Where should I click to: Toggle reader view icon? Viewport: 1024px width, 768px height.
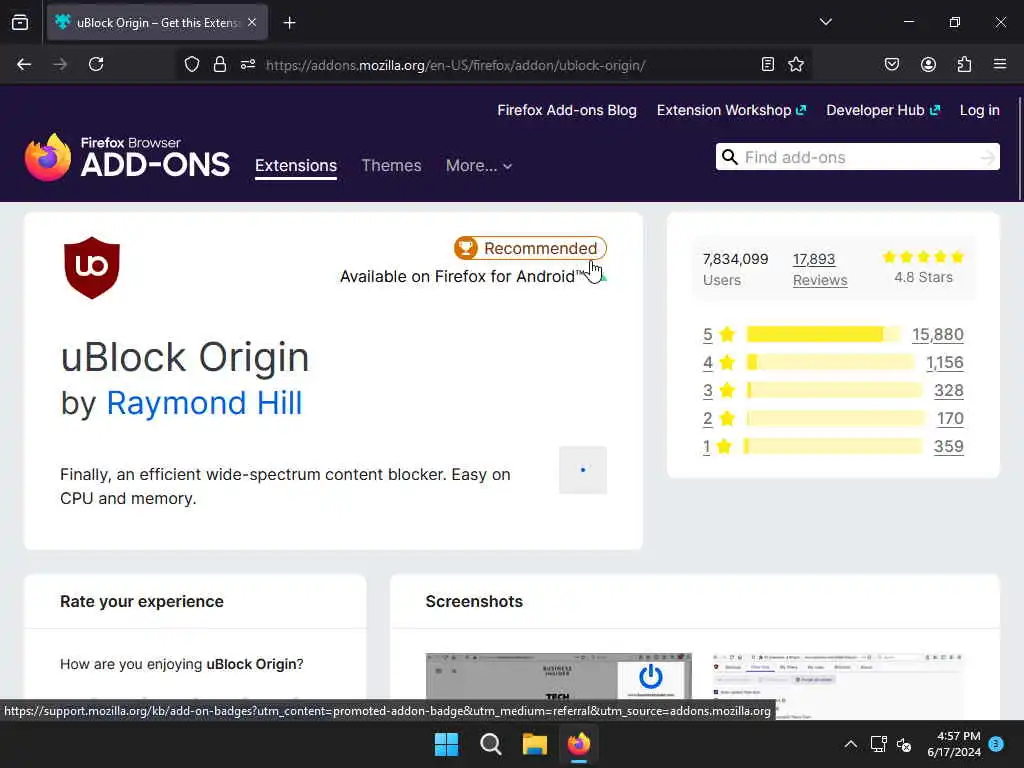click(x=768, y=64)
